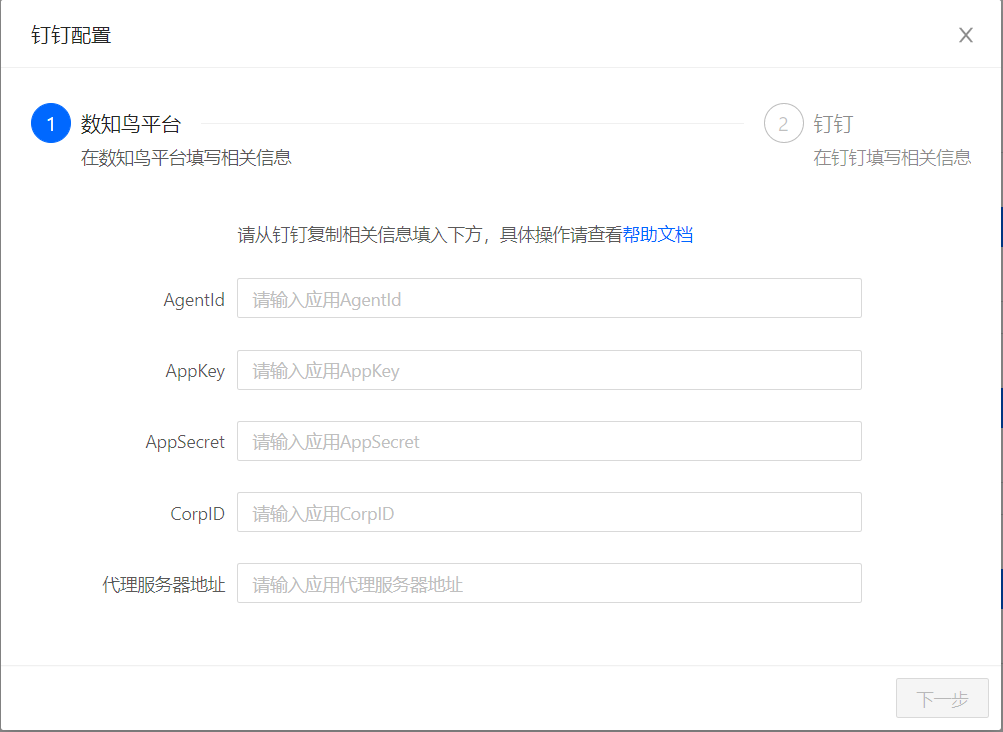
Task: Click the 钉钉 step title
Action: [833, 123]
